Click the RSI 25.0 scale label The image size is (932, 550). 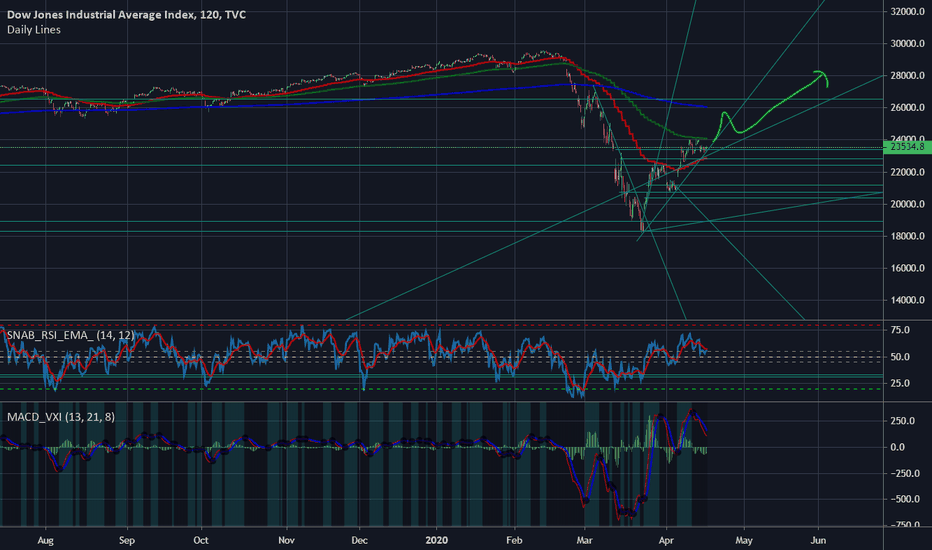click(x=899, y=383)
